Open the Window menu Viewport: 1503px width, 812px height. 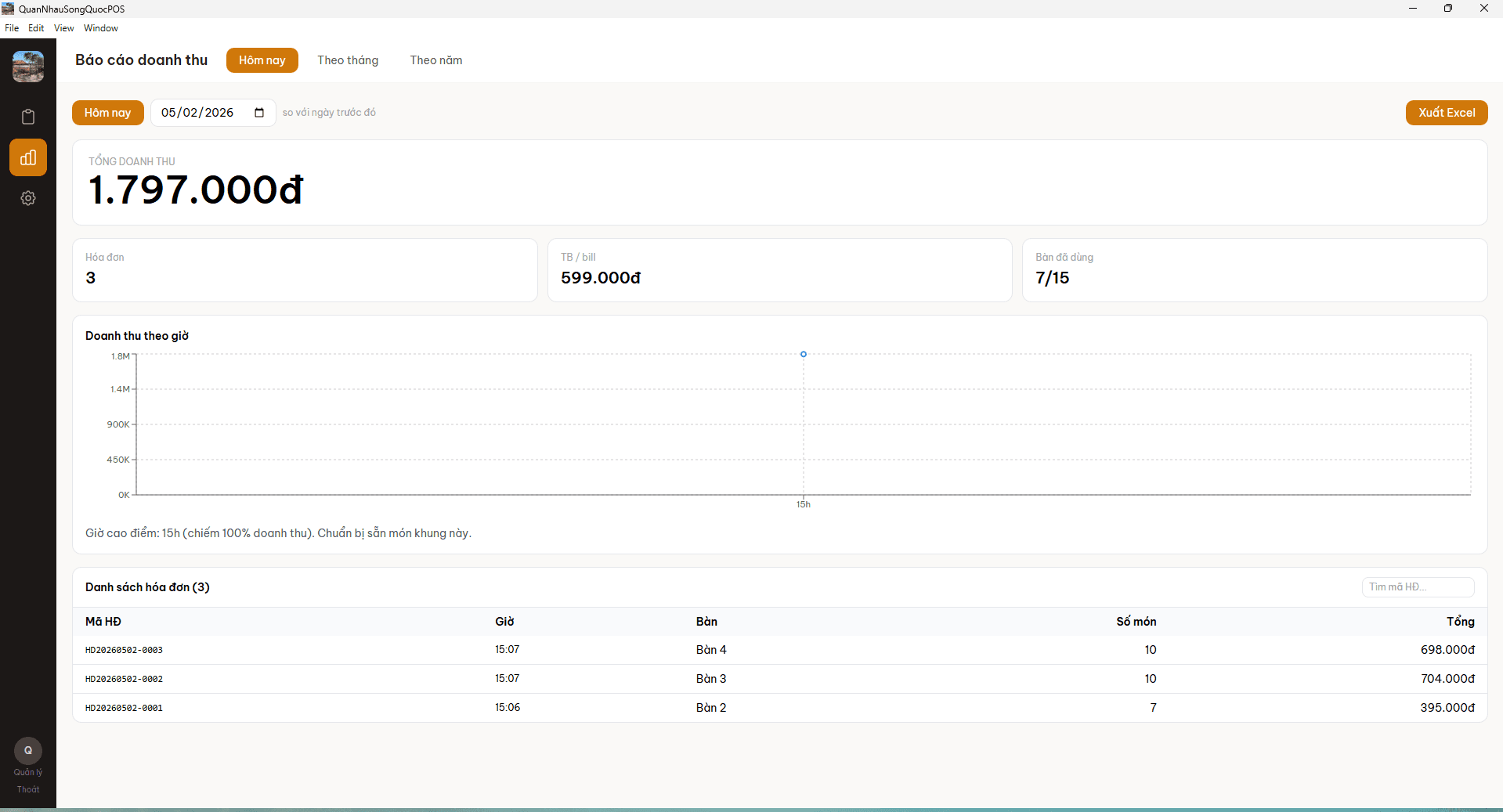pyautogui.click(x=101, y=28)
